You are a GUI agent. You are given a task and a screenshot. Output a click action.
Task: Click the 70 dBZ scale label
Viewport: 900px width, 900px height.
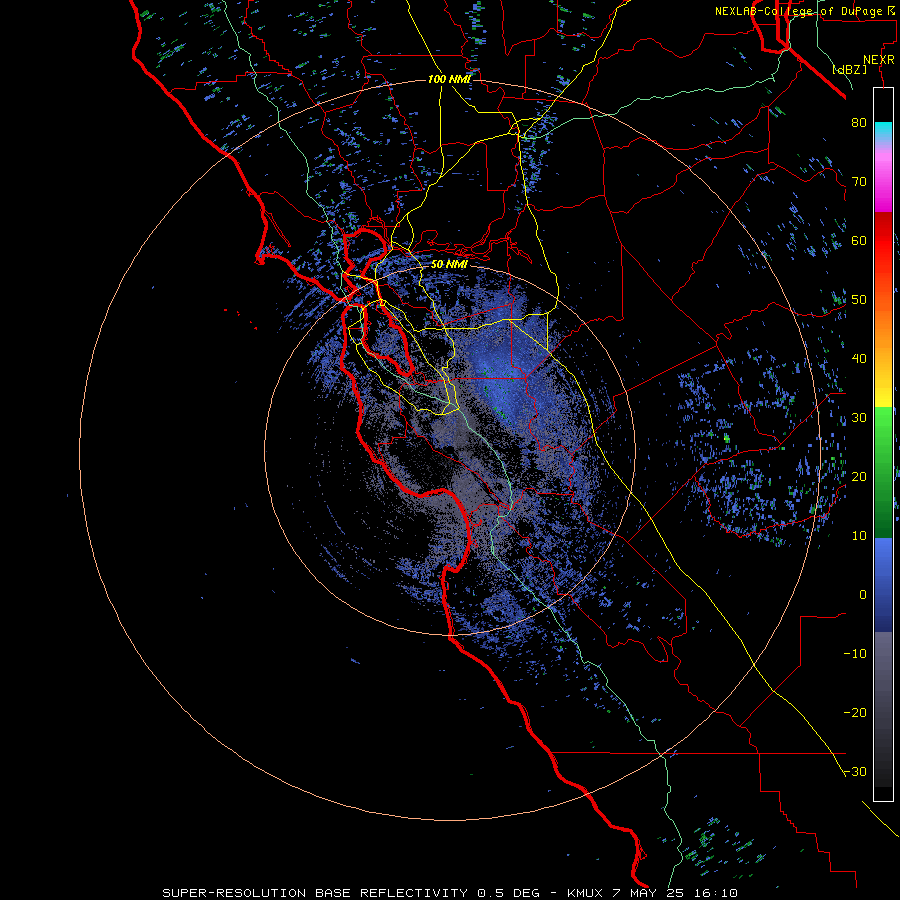[x=859, y=181]
